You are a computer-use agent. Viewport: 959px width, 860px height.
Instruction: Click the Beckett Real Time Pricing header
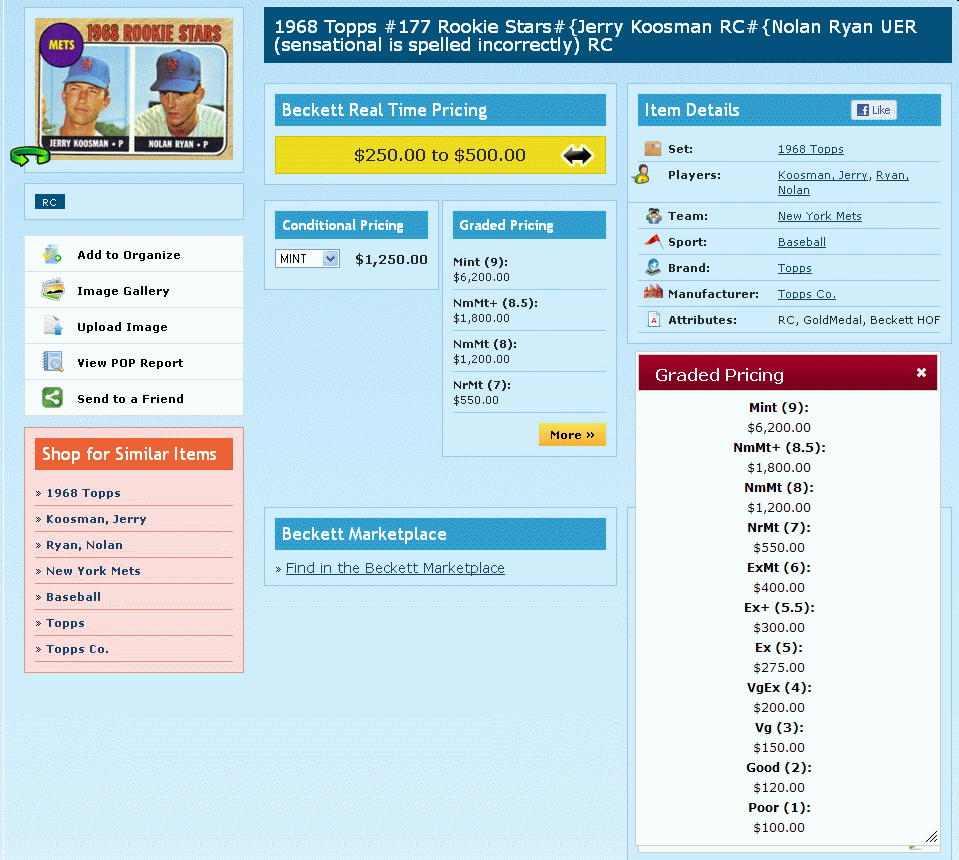(440, 110)
